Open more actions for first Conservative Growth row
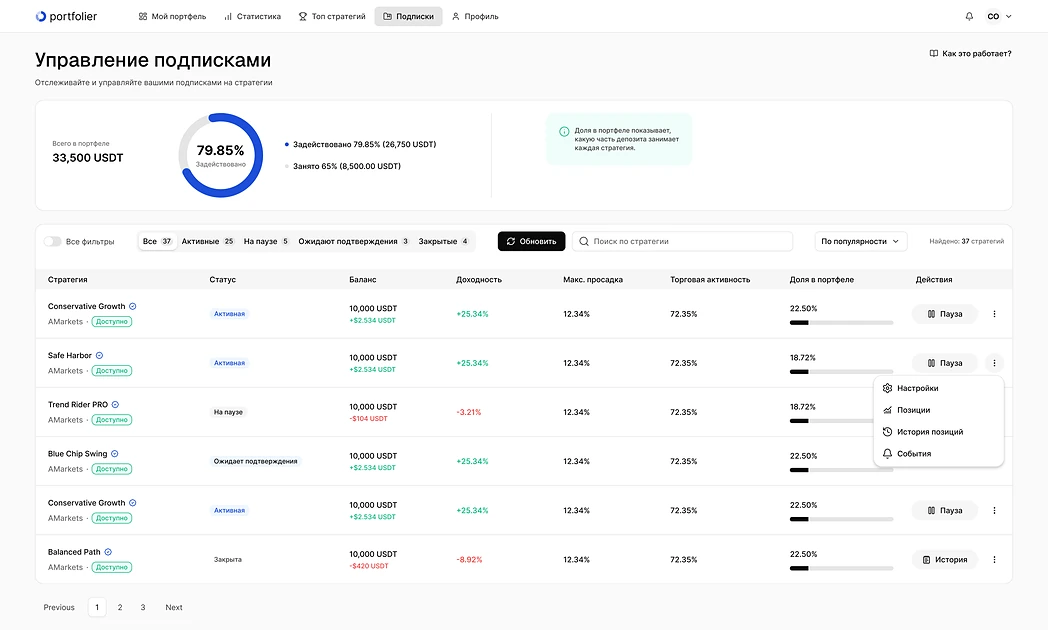The image size is (1048, 630). pos(994,314)
